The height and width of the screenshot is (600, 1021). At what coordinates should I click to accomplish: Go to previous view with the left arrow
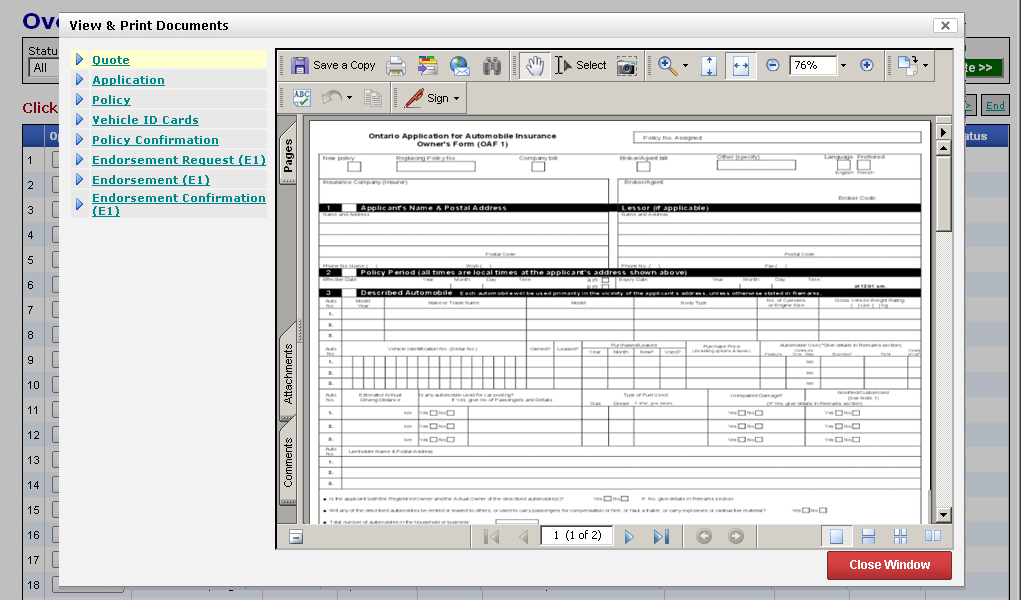(704, 536)
